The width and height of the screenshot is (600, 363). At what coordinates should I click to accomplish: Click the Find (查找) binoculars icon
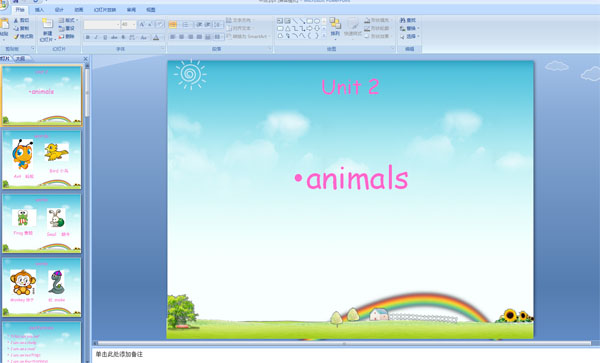point(403,20)
